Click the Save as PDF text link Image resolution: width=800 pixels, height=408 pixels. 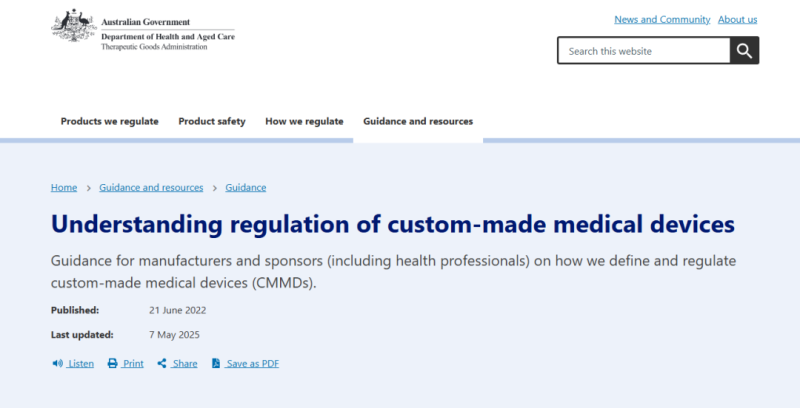[x=253, y=364]
